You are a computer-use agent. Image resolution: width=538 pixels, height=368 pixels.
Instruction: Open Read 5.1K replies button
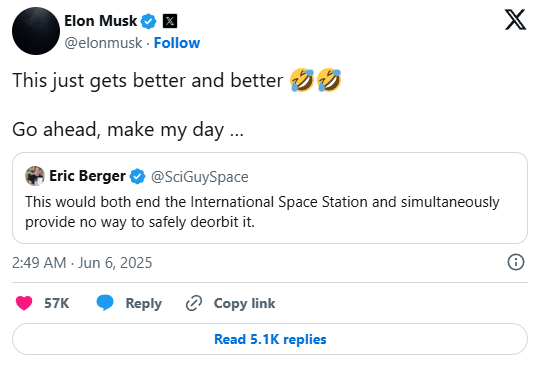[x=270, y=339]
